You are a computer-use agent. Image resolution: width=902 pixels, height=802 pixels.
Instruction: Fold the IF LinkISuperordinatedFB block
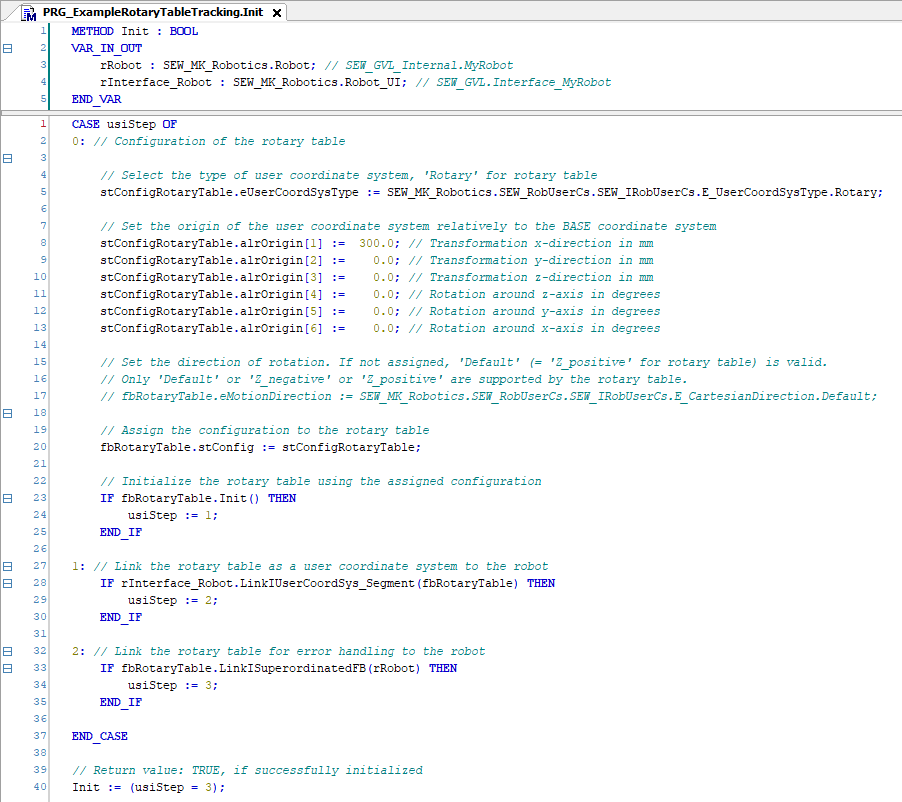[8, 668]
